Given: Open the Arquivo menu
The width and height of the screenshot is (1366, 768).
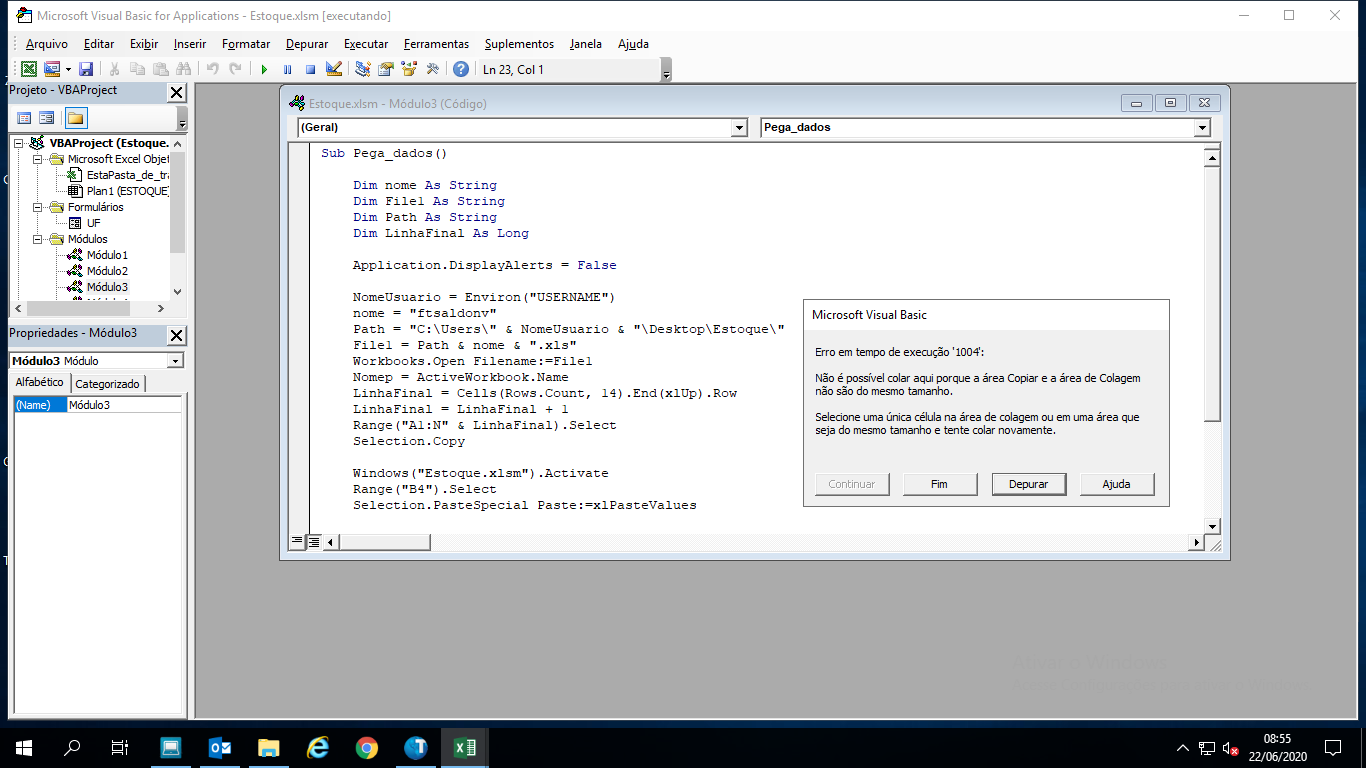Looking at the screenshot, I should 47,44.
